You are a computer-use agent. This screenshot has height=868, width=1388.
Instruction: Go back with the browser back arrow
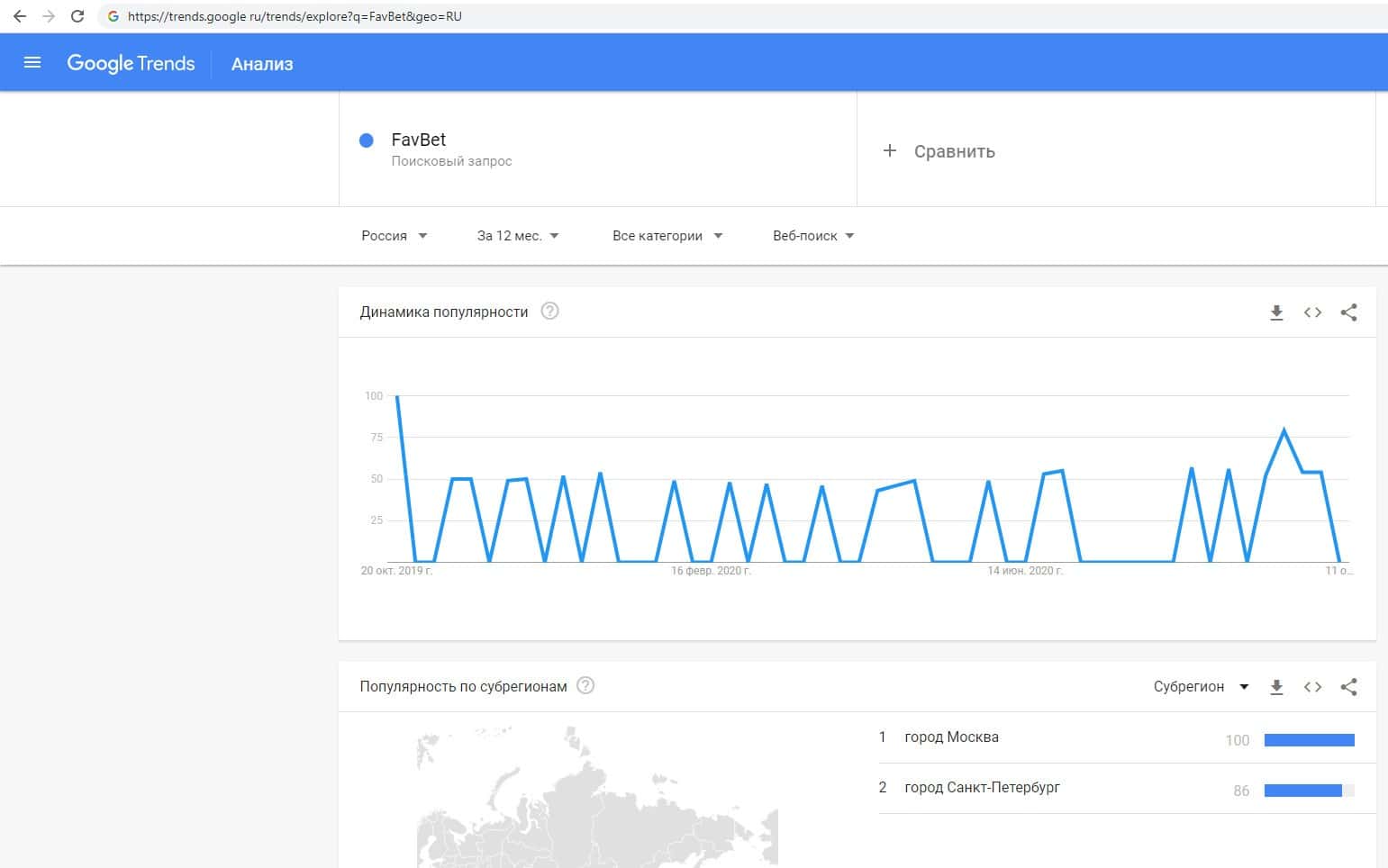point(20,16)
